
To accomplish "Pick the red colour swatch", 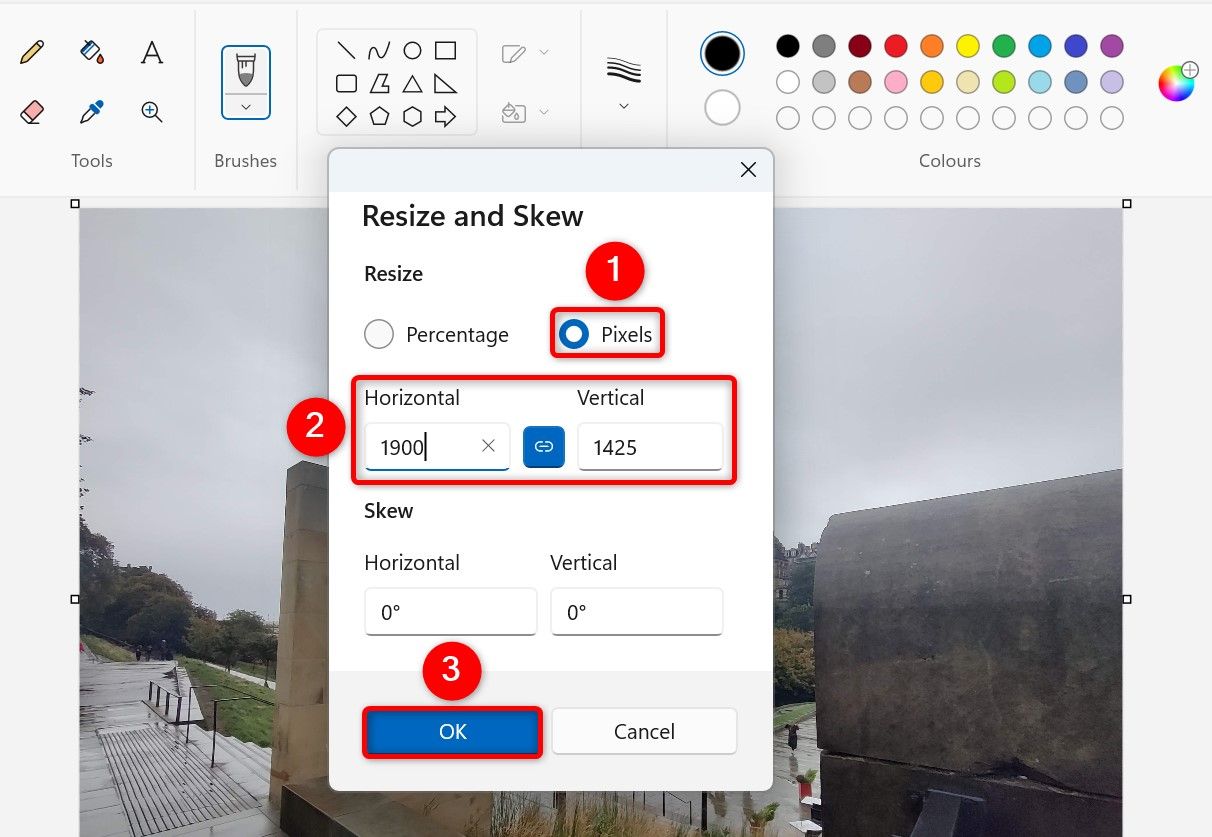I will point(896,46).
